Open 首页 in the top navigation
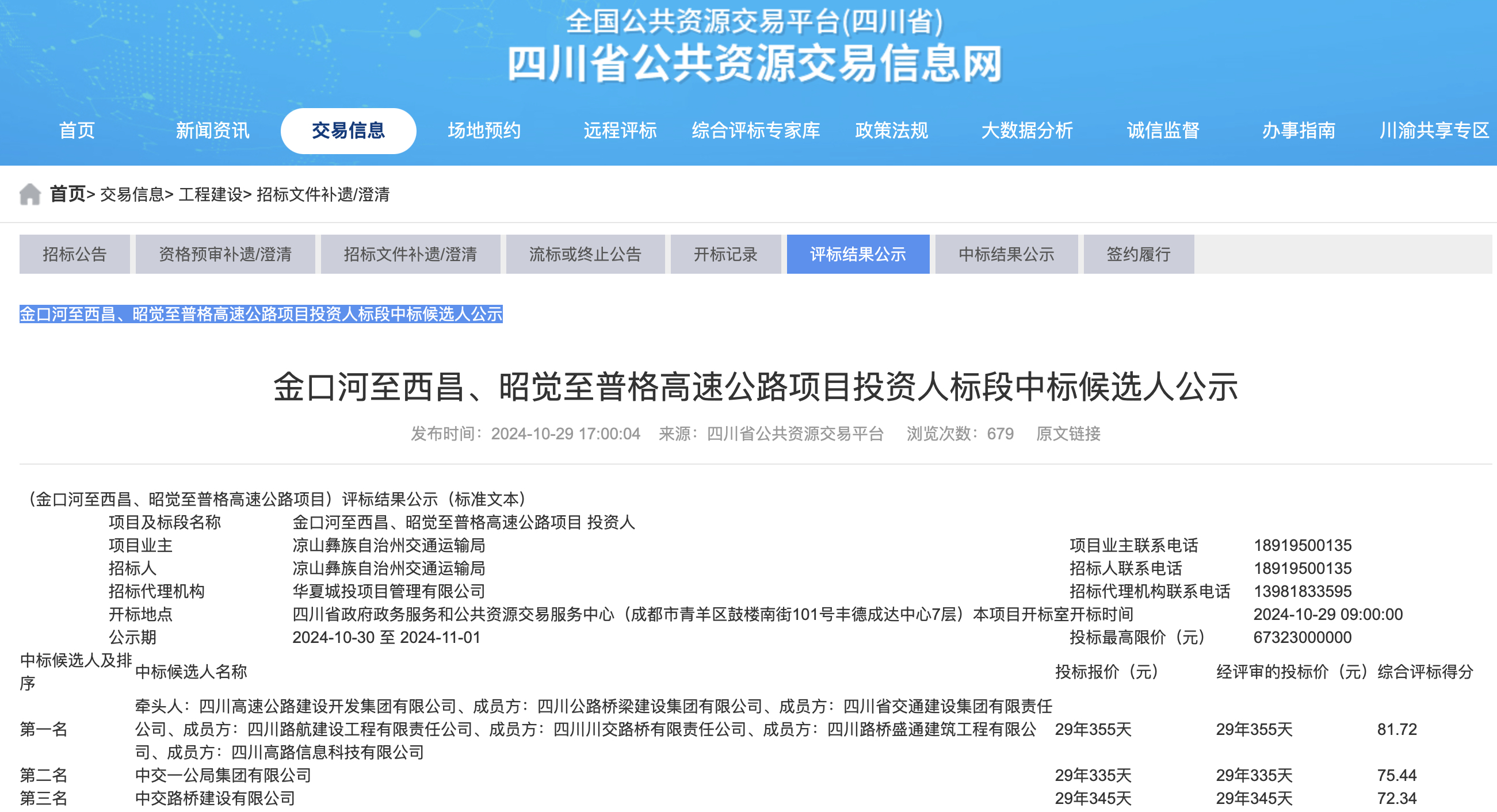Image resolution: width=1497 pixels, height=812 pixels. [x=77, y=131]
